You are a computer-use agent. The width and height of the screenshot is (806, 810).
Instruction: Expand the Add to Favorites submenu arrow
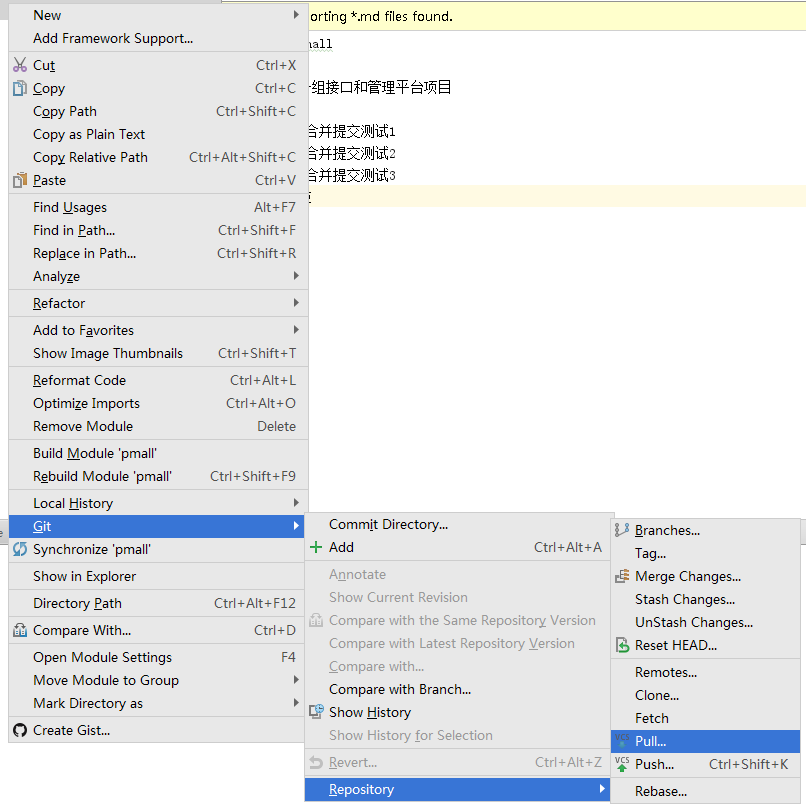point(296,330)
